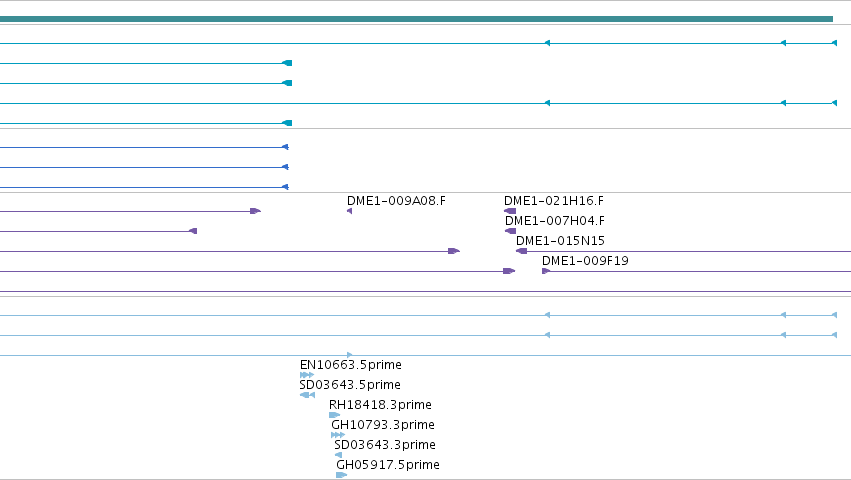This screenshot has height=480, width=851.
Task: Click the purple arrow under DME1-009F19
Action: 546,271
